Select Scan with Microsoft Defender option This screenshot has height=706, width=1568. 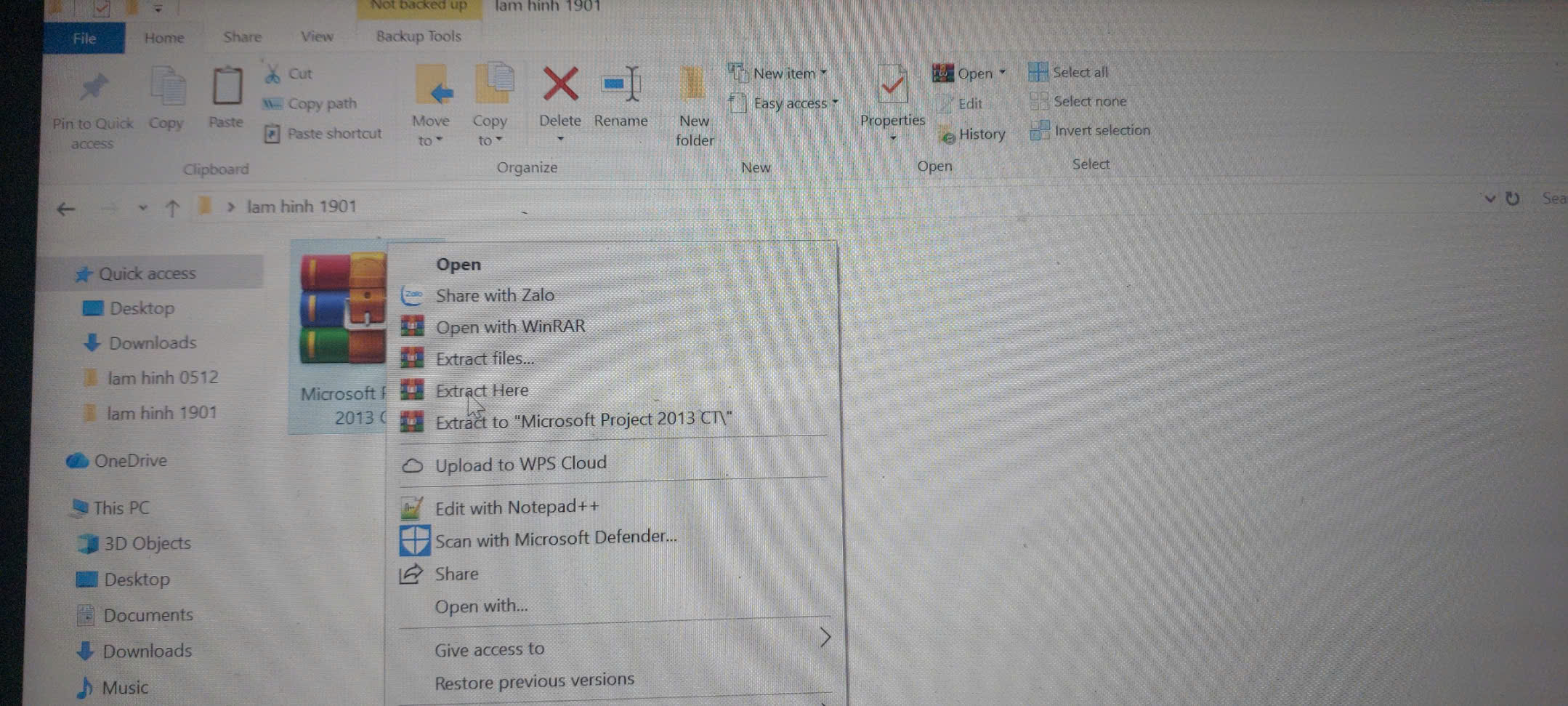(556, 539)
